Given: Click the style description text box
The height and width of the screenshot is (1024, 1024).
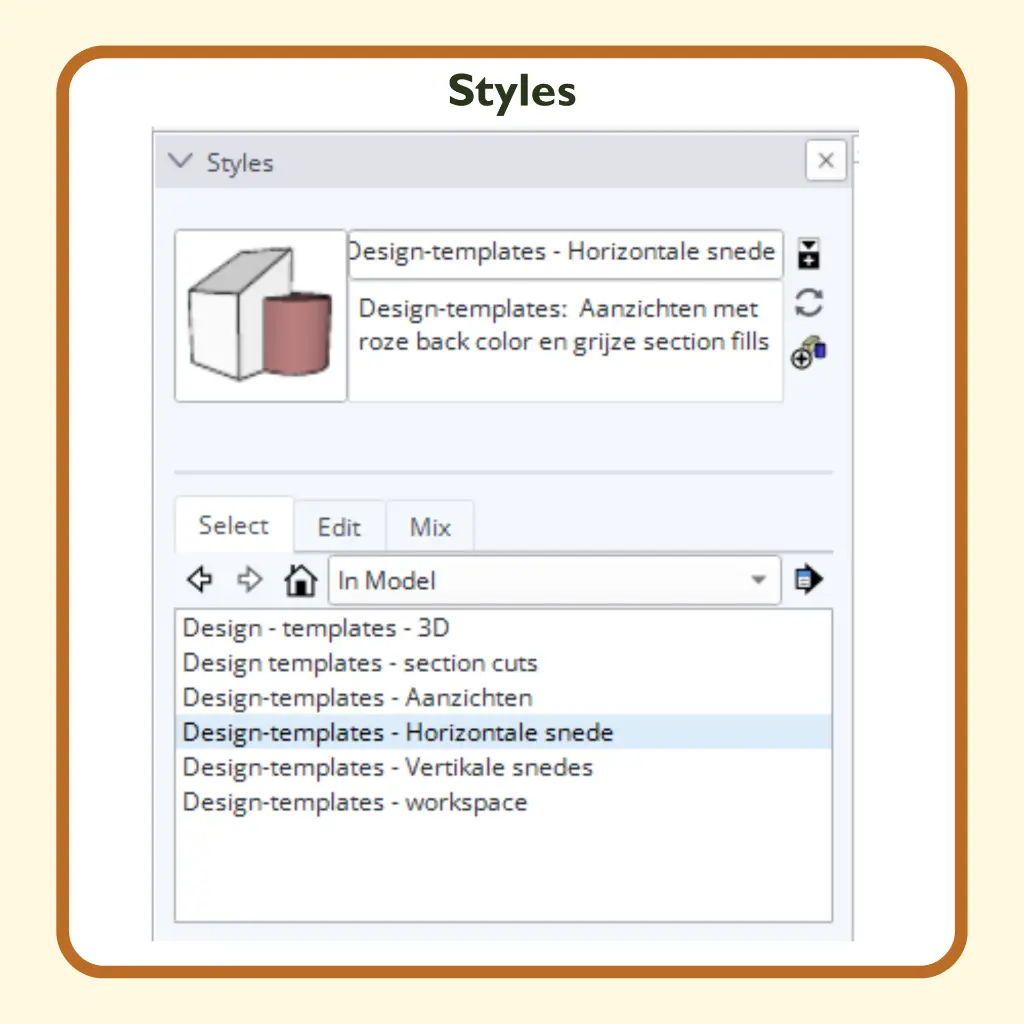Looking at the screenshot, I should point(566,342).
